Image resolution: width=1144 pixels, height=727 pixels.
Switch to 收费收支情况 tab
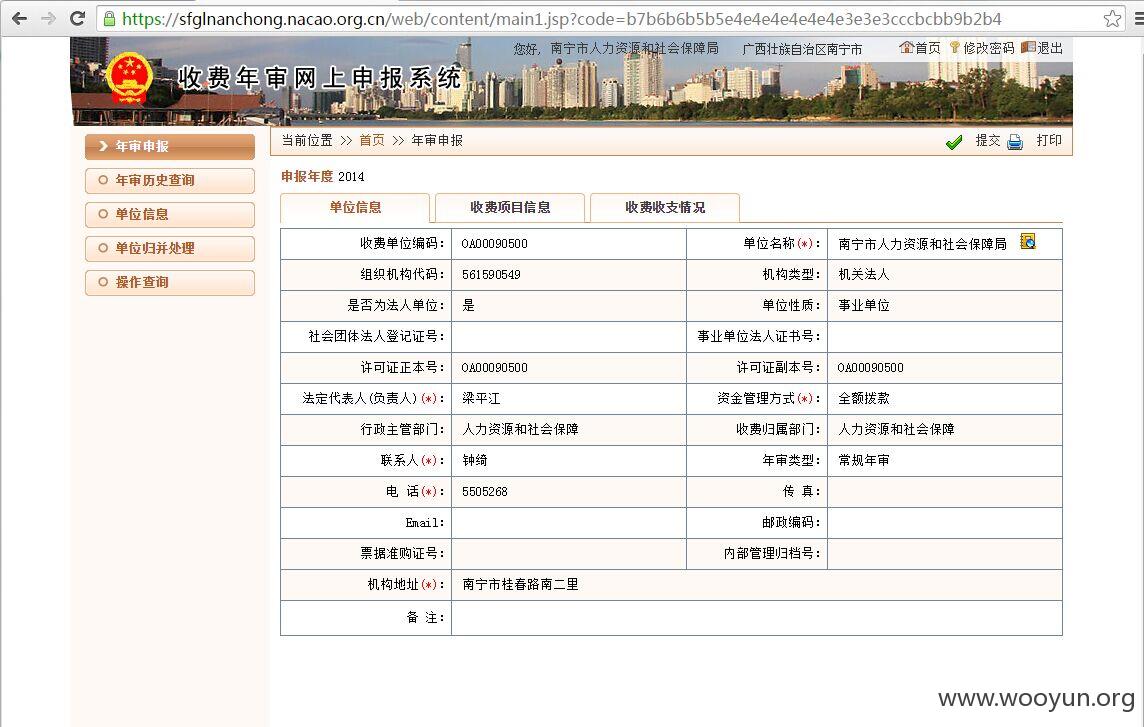point(665,207)
